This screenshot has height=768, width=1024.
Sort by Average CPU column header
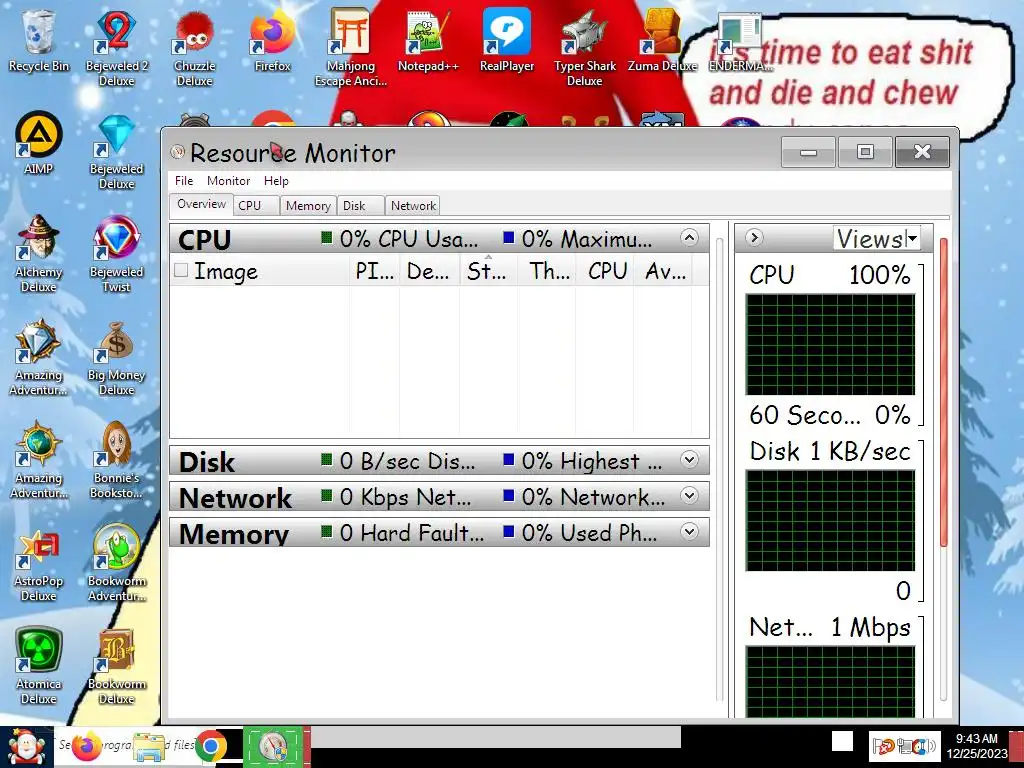coord(662,270)
